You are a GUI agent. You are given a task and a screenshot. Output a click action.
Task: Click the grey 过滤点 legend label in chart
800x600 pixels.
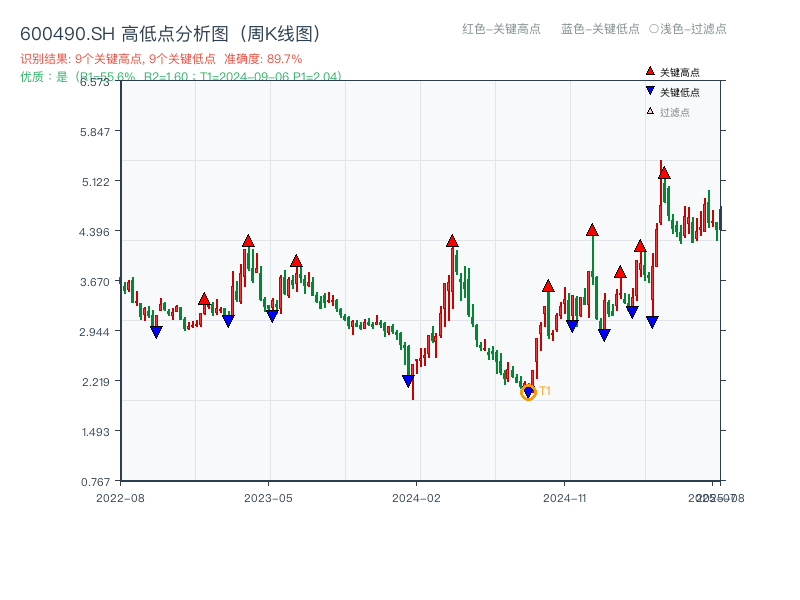coord(674,112)
